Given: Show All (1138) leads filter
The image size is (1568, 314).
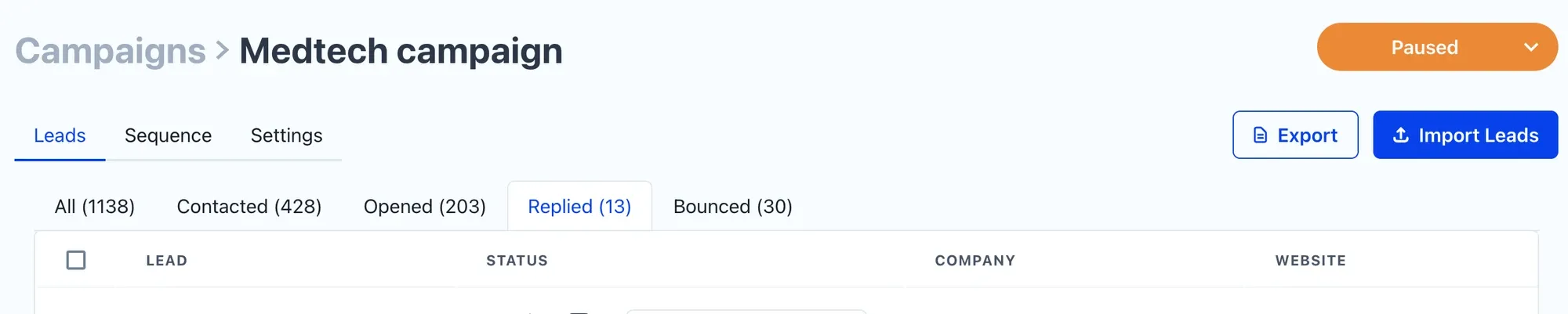Looking at the screenshot, I should (x=95, y=207).
